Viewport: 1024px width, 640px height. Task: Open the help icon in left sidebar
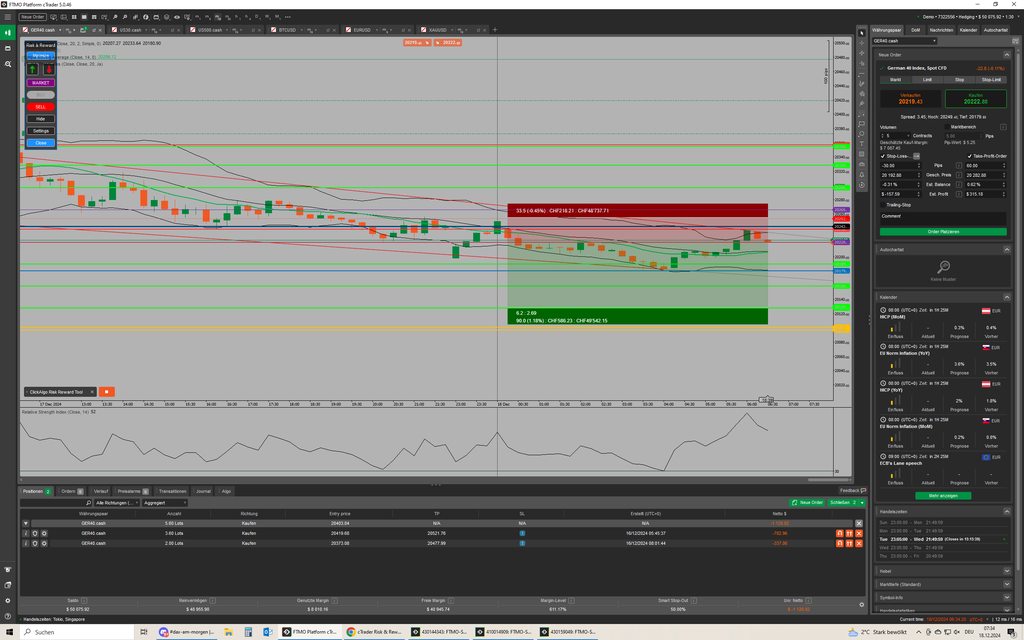(8, 616)
